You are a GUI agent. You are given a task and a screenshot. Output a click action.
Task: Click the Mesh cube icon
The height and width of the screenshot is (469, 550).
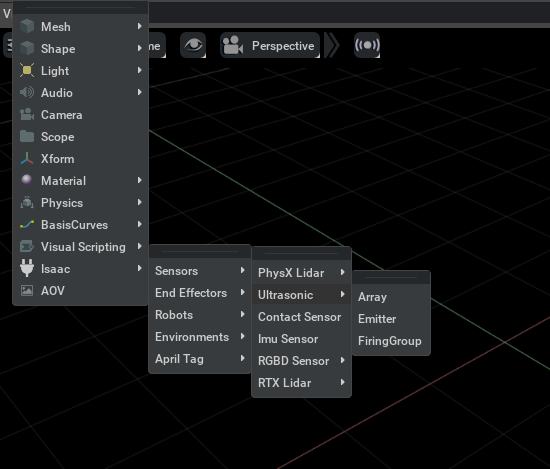[27, 26]
